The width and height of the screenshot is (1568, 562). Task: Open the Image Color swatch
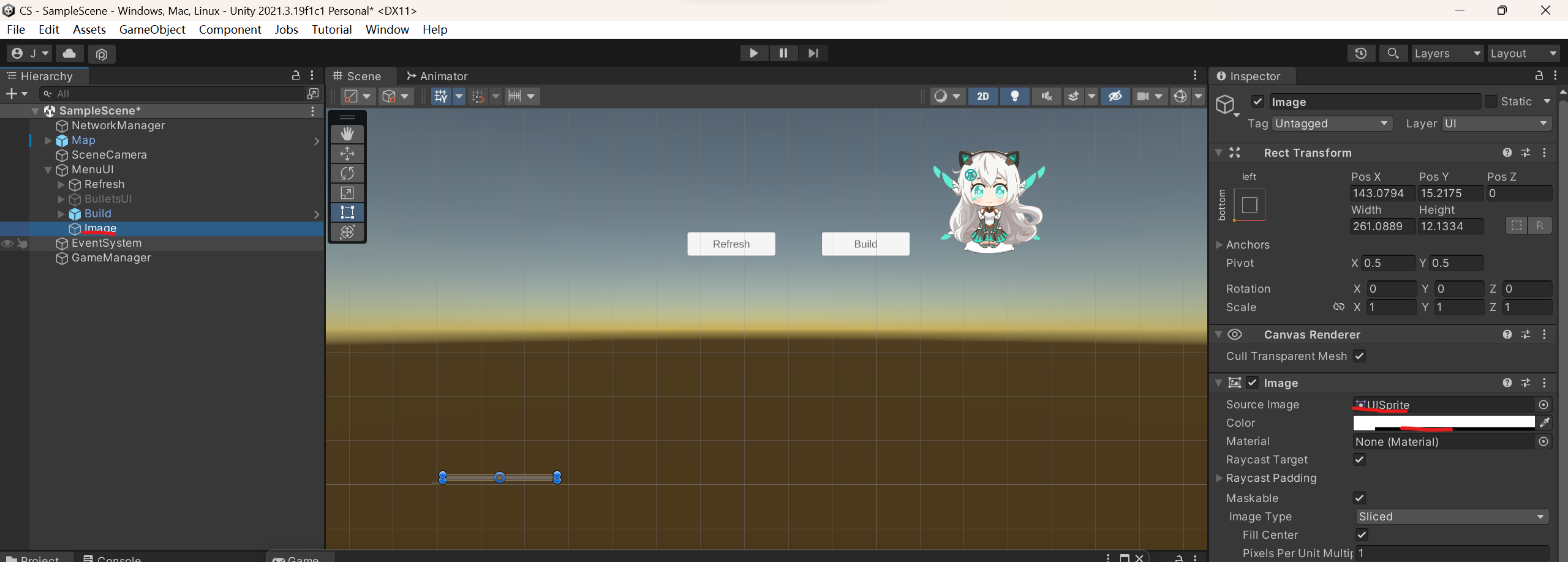coord(1444,423)
